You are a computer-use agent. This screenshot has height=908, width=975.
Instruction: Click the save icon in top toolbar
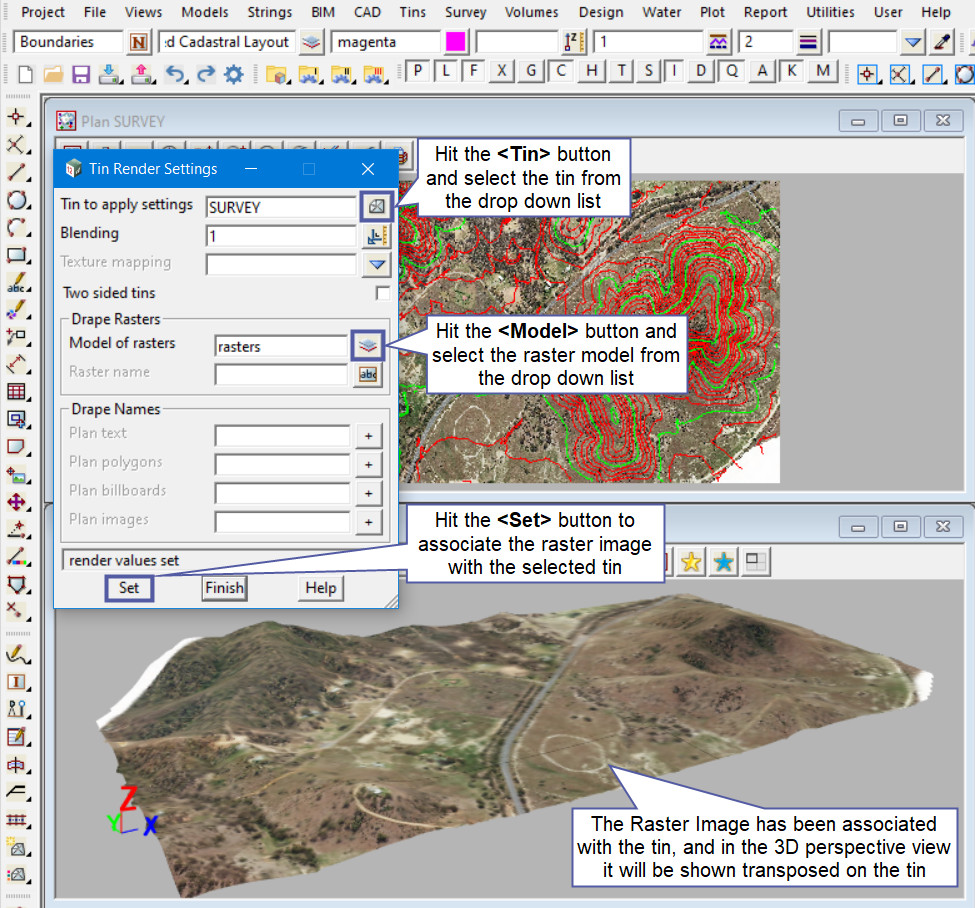coord(81,74)
